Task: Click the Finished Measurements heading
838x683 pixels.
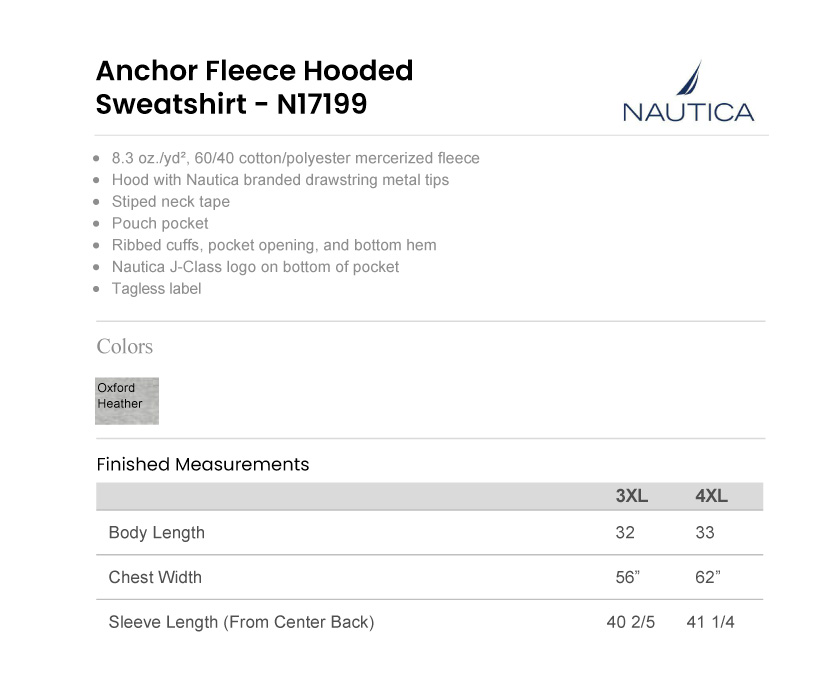Action: [203, 464]
